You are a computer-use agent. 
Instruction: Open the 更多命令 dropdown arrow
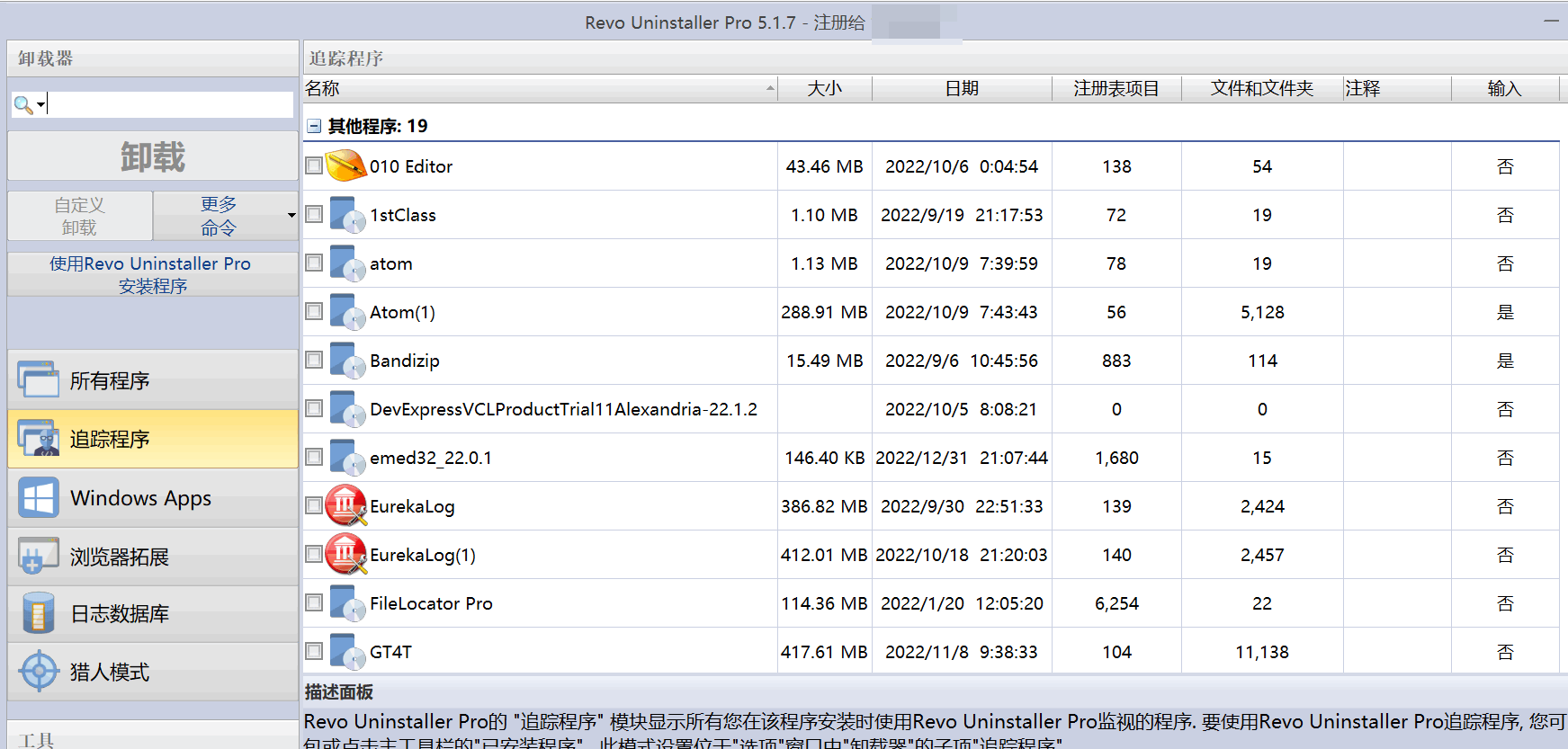[x=291, y=216]
